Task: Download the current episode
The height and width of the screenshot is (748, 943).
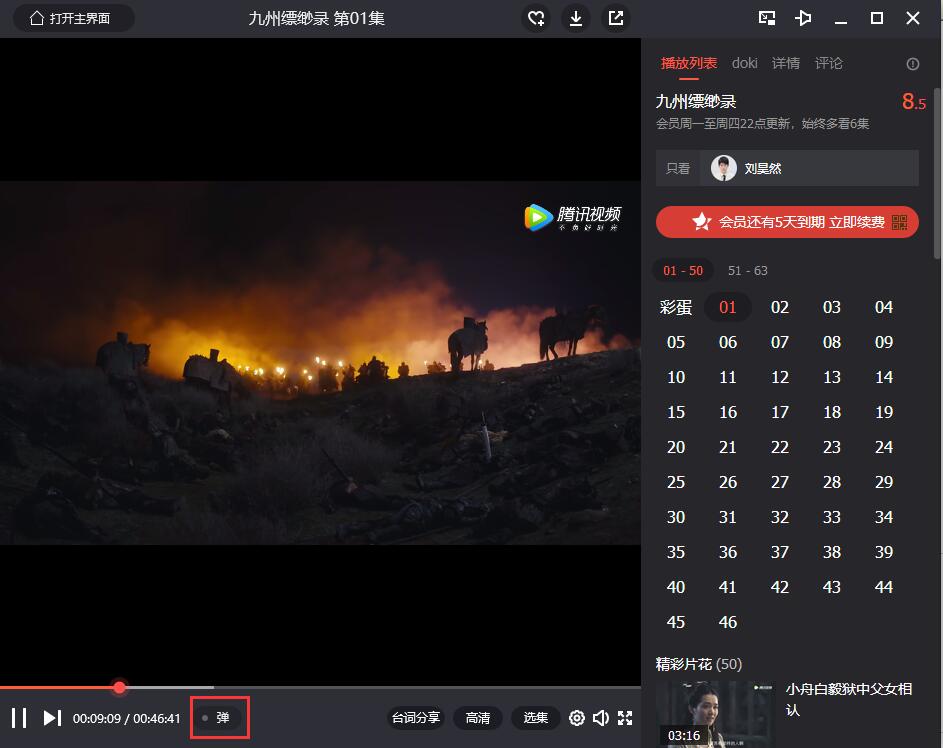Action: pos(576,18)
